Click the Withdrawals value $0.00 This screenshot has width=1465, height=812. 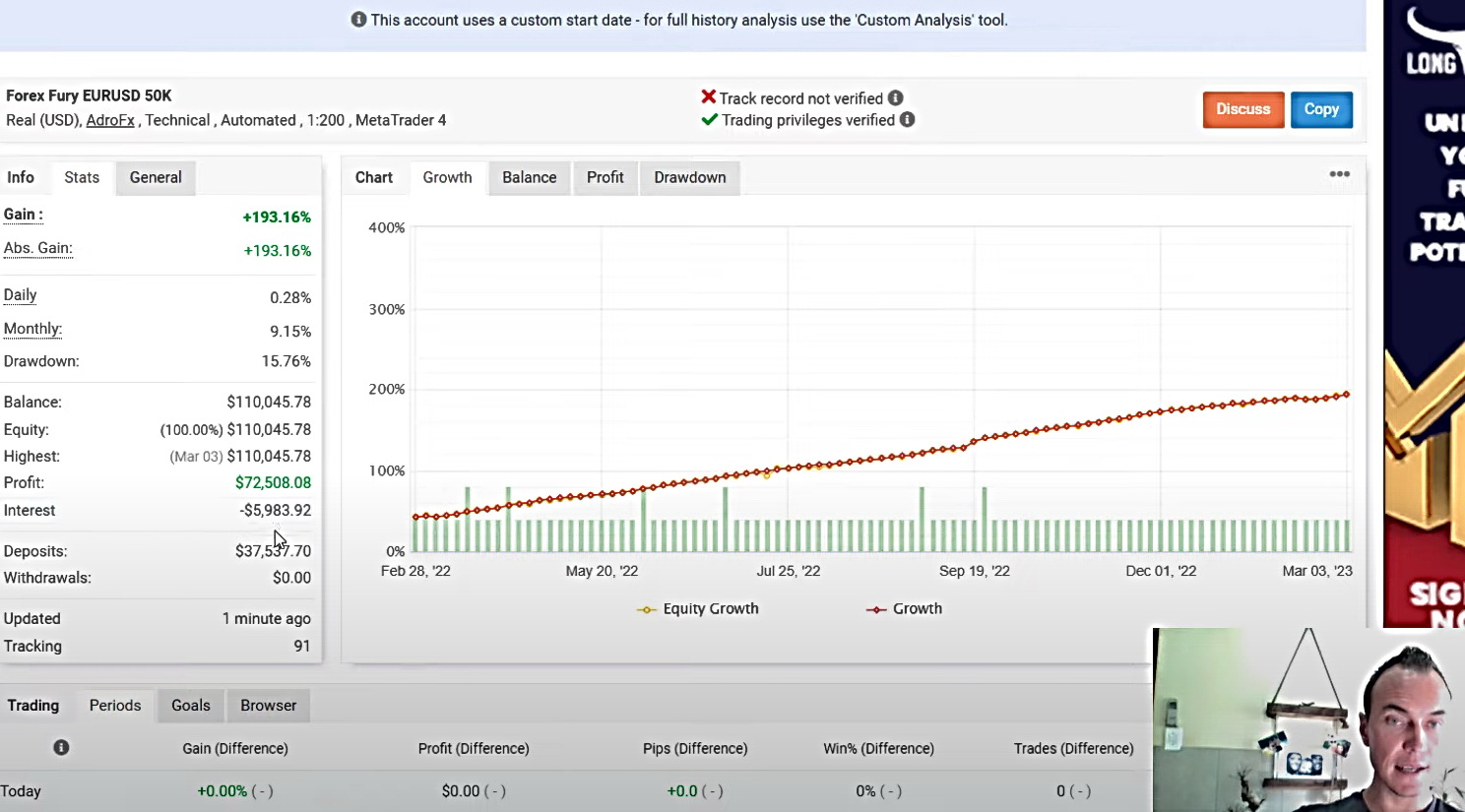click(x=291, y=578)
